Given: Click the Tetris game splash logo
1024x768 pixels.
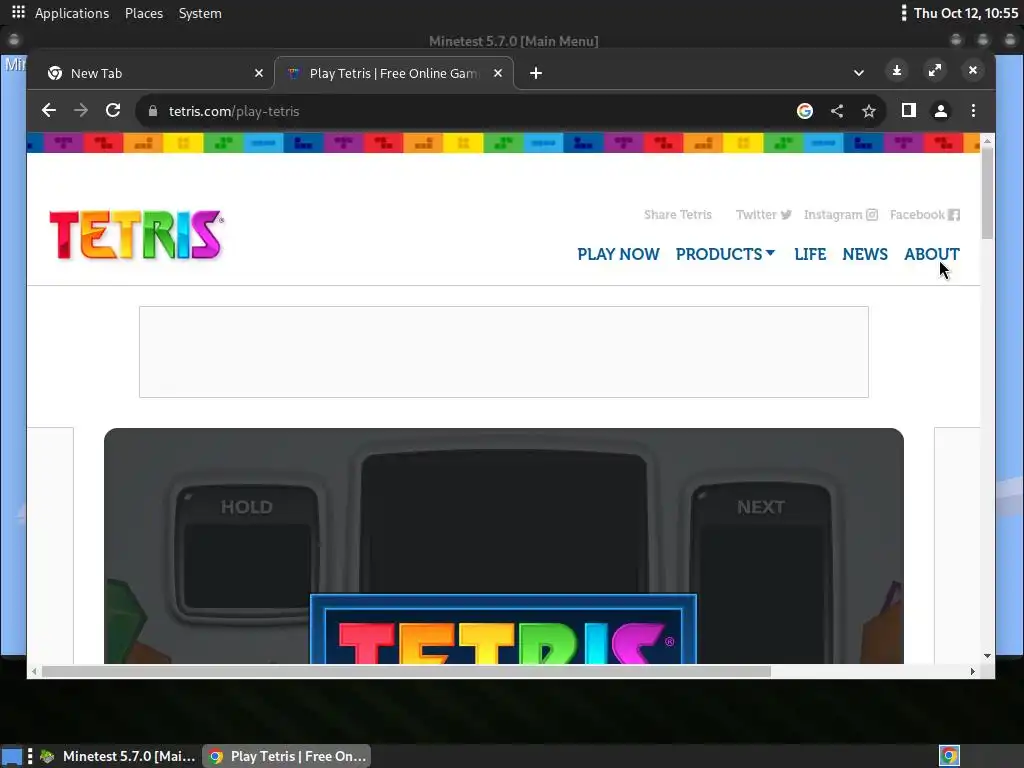Looking at the screenshot, I should (x=503, y=630).
